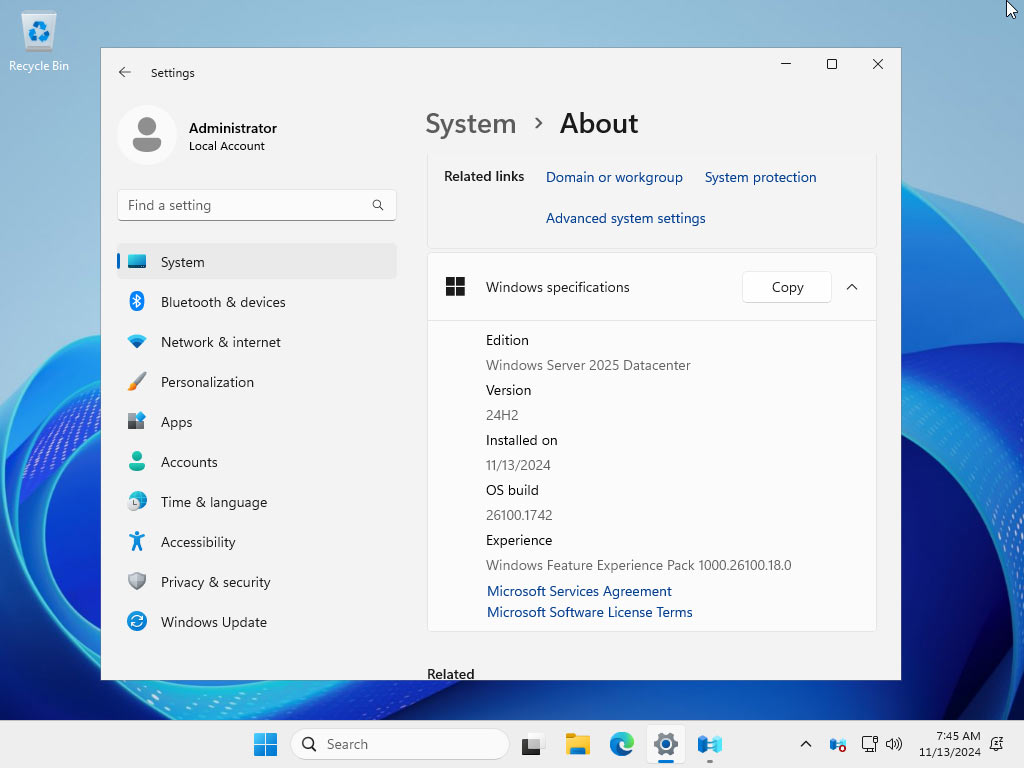The height and width of the screenshot is (768, 1024).
Task: Click the search magnifier in Find a setting
Action: click(377, 205)
